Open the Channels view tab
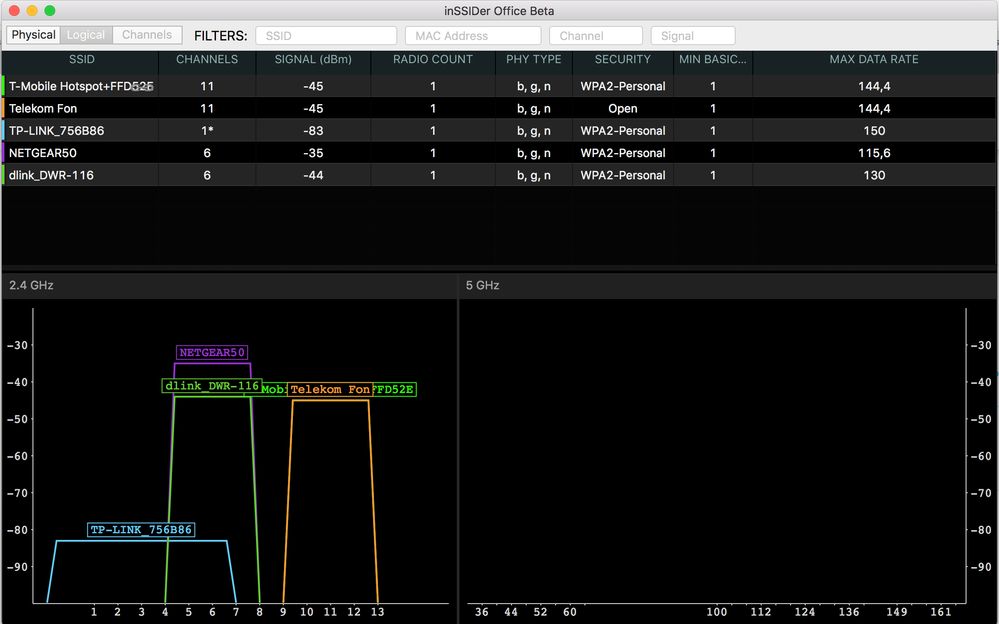Viewport: 999px width, 624px height. click(147, 35)
